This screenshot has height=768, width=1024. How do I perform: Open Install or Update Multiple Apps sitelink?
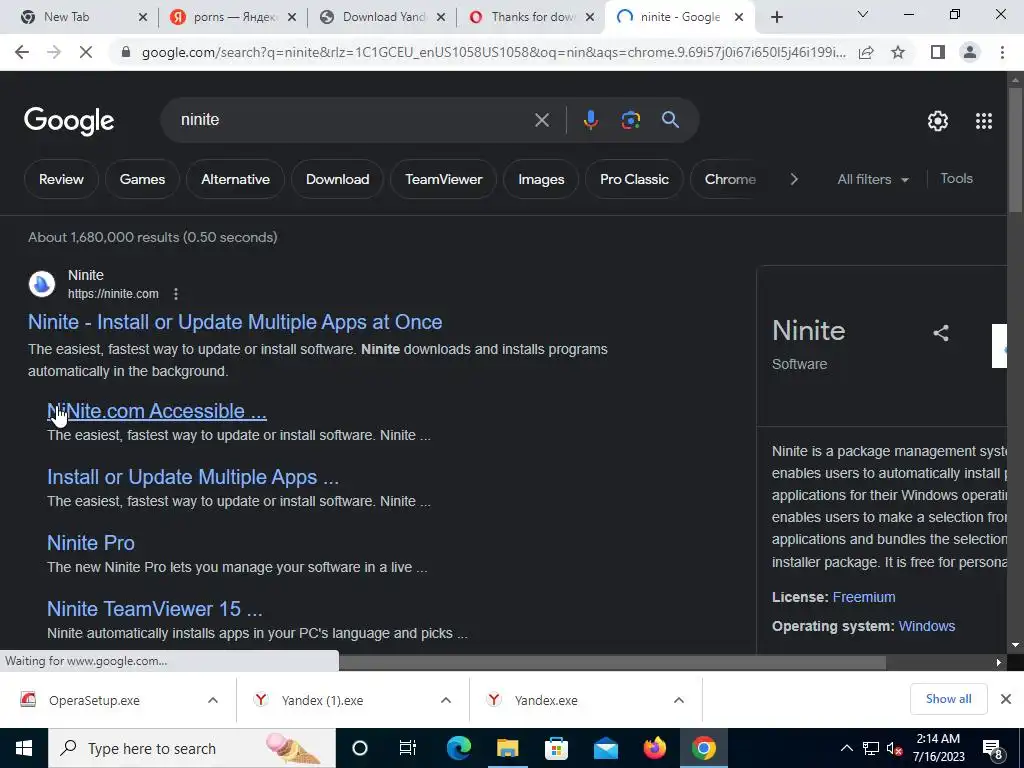click(193, 477)
